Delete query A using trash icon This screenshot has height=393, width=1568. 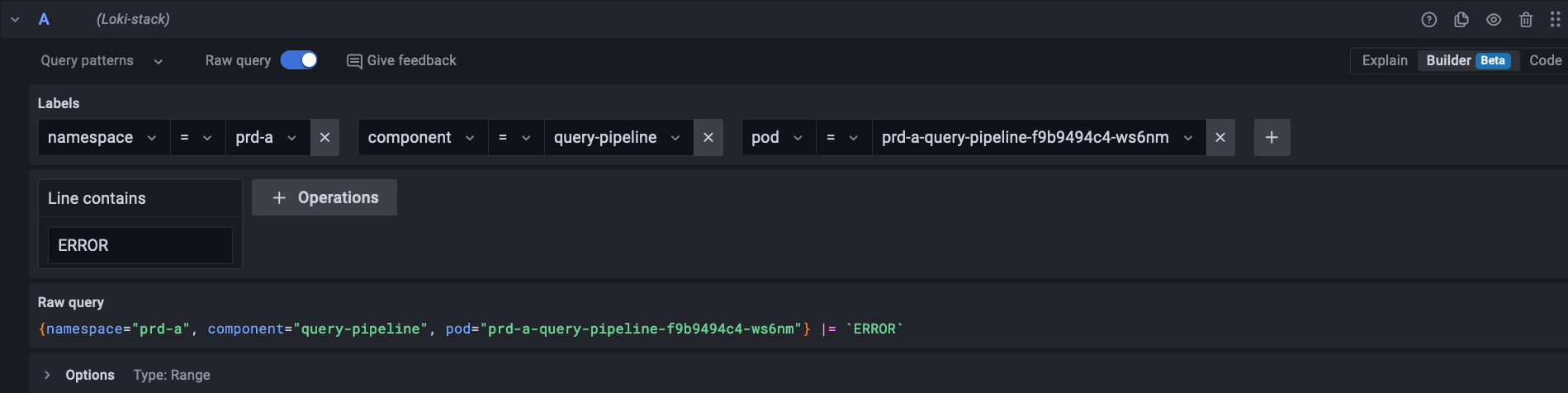pyautogui.click(x=1526, y=20)
